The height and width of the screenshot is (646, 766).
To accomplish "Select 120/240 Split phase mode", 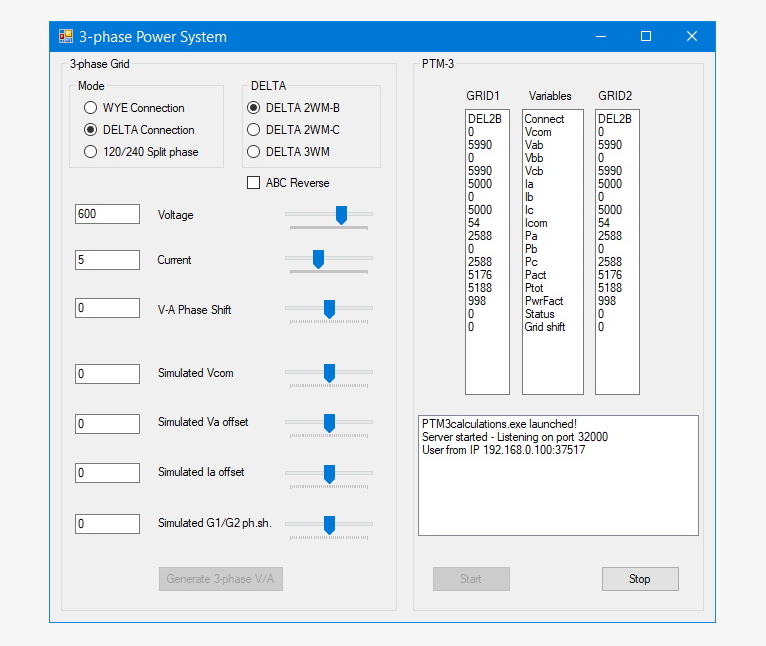I will coord(141,151).
